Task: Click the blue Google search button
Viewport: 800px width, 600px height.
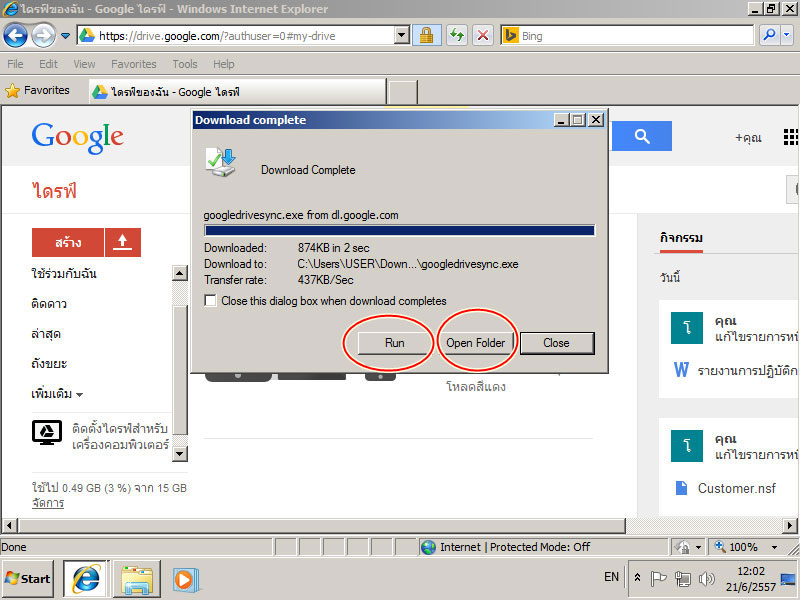Action: click(641, 136)
